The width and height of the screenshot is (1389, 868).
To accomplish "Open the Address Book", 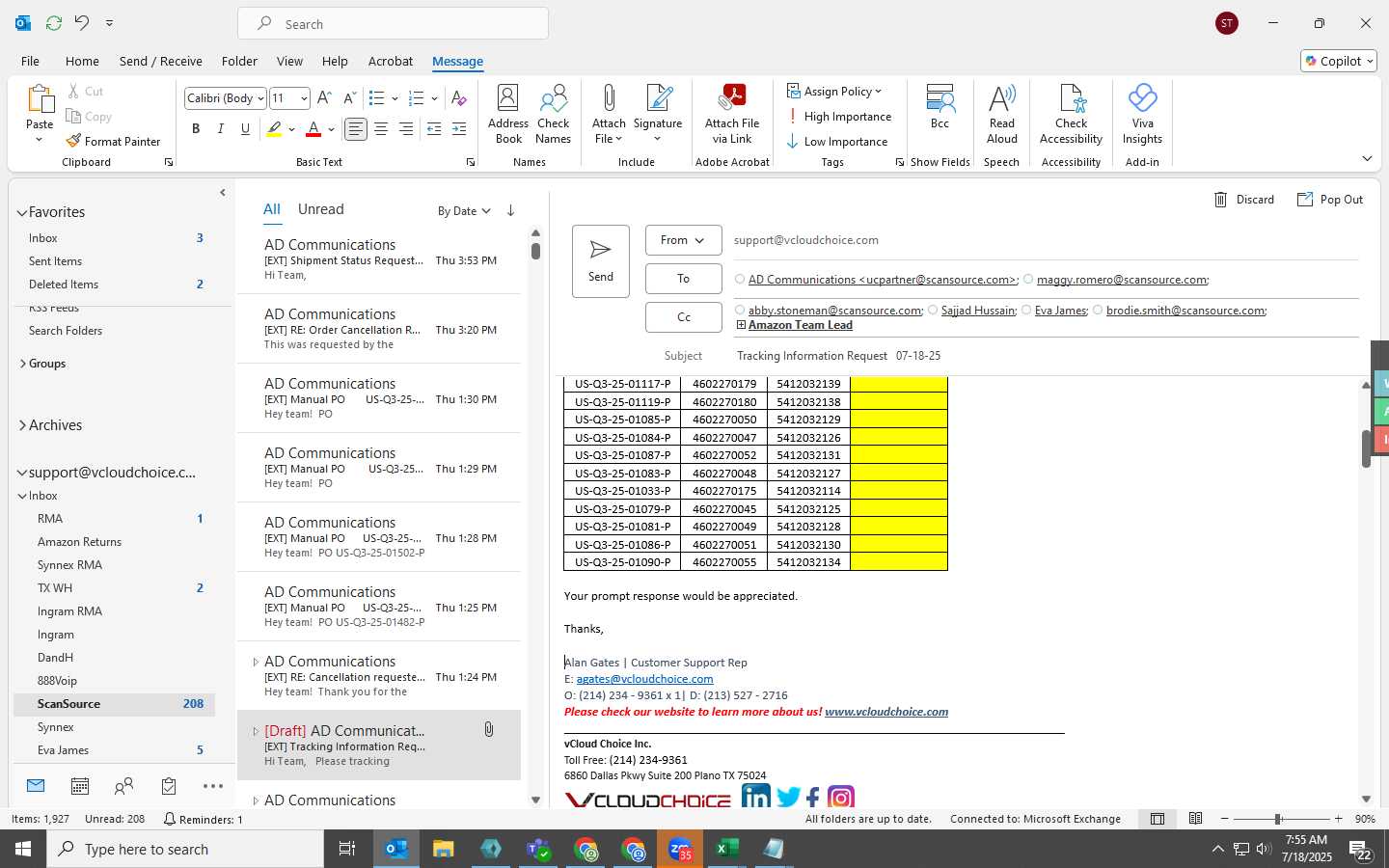I will (x=508, y=114).
